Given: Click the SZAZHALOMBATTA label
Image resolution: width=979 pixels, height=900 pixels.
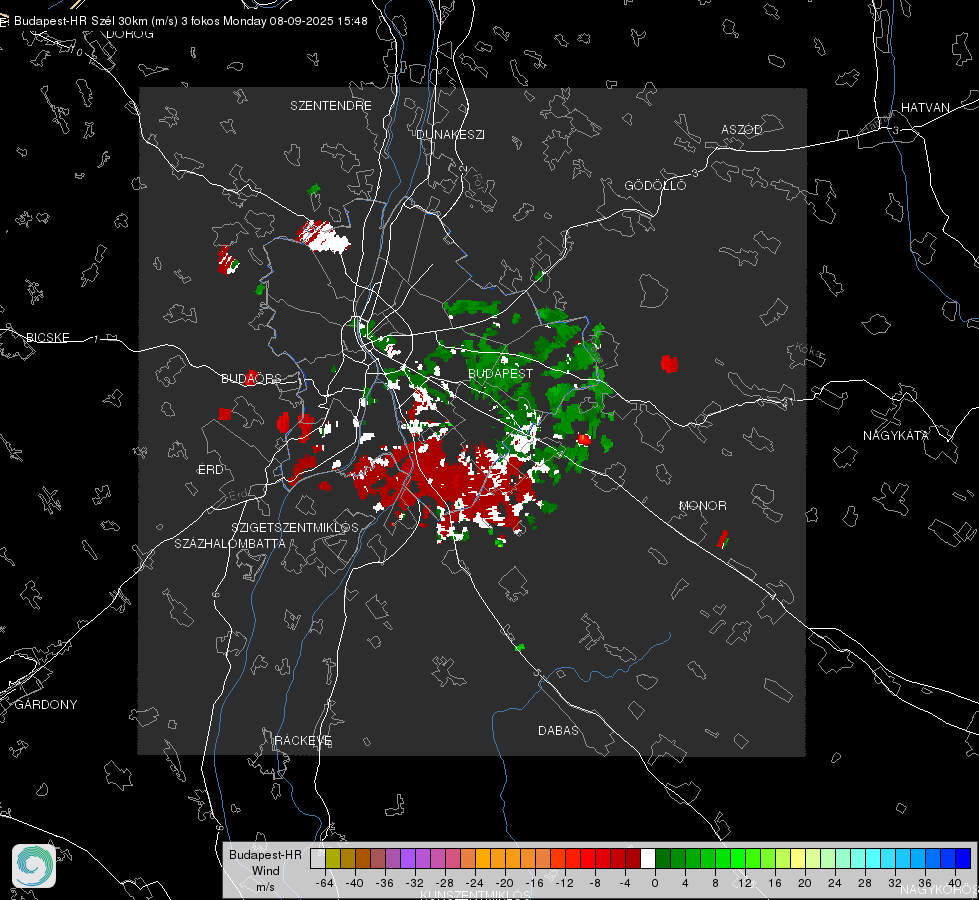Looking at the screenshot, I should [x=230, y=543].
